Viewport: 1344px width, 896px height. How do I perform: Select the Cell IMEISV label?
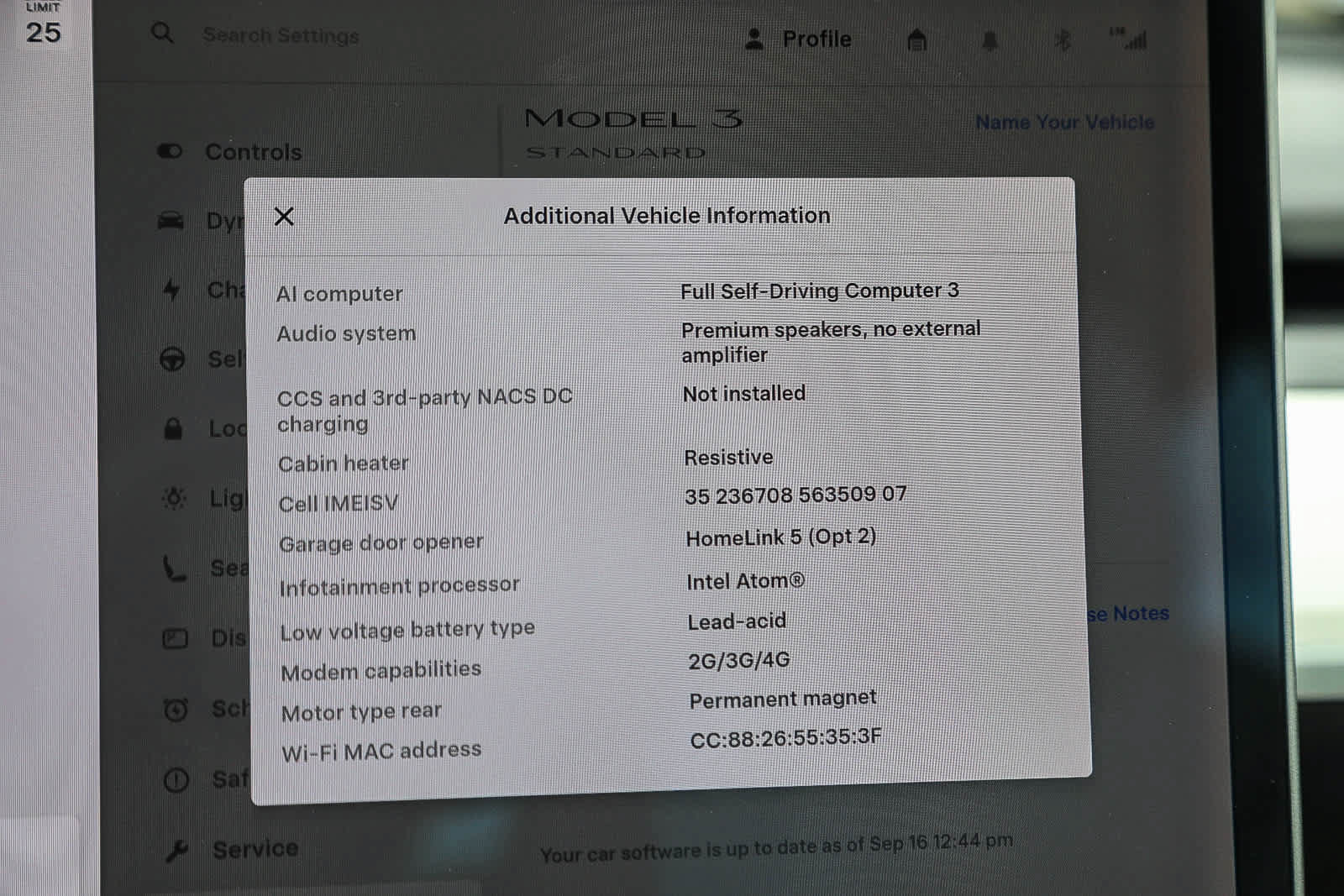click(x=339, y=504)
